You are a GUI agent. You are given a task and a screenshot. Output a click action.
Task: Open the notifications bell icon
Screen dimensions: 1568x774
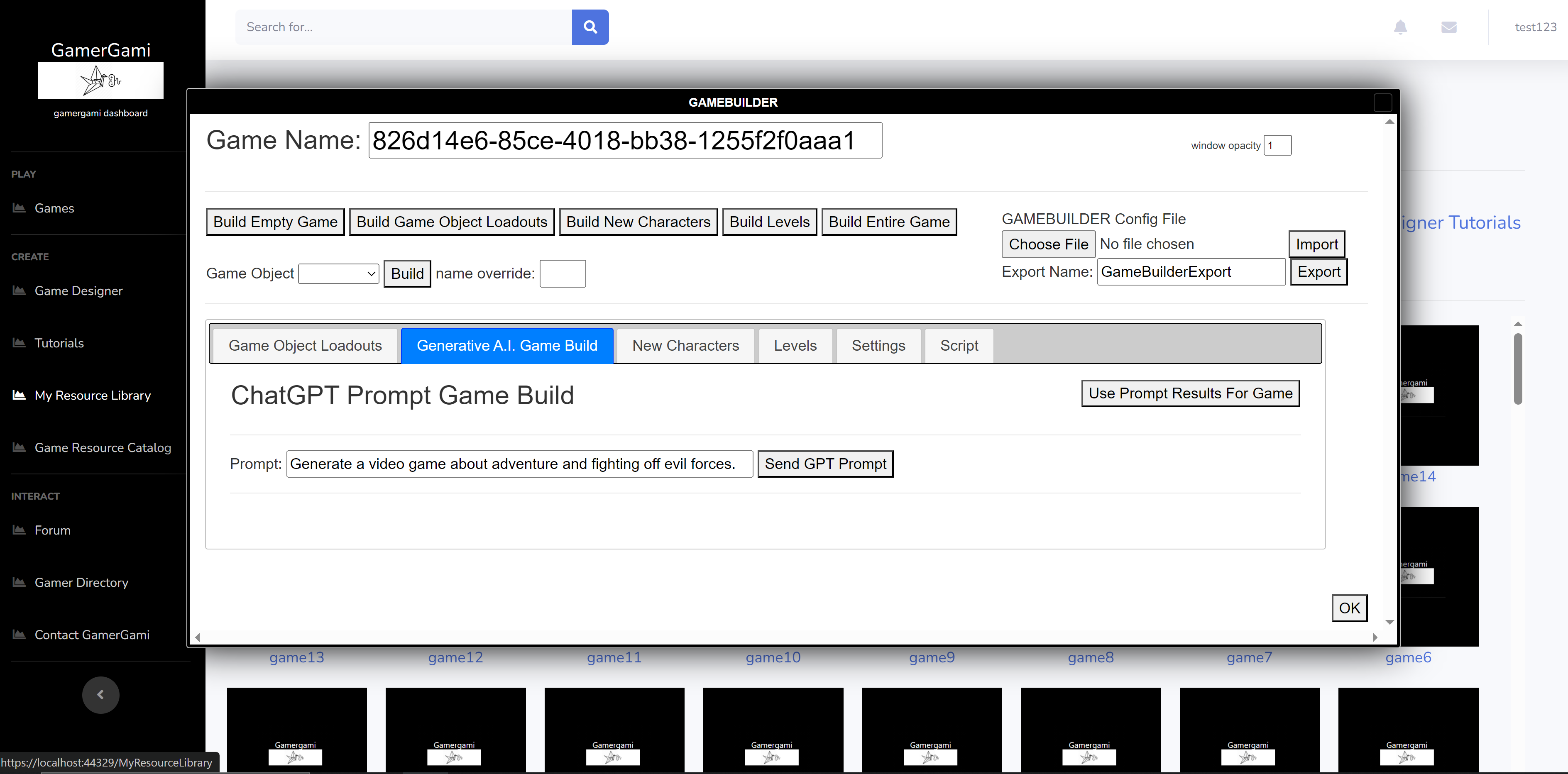1400,27
